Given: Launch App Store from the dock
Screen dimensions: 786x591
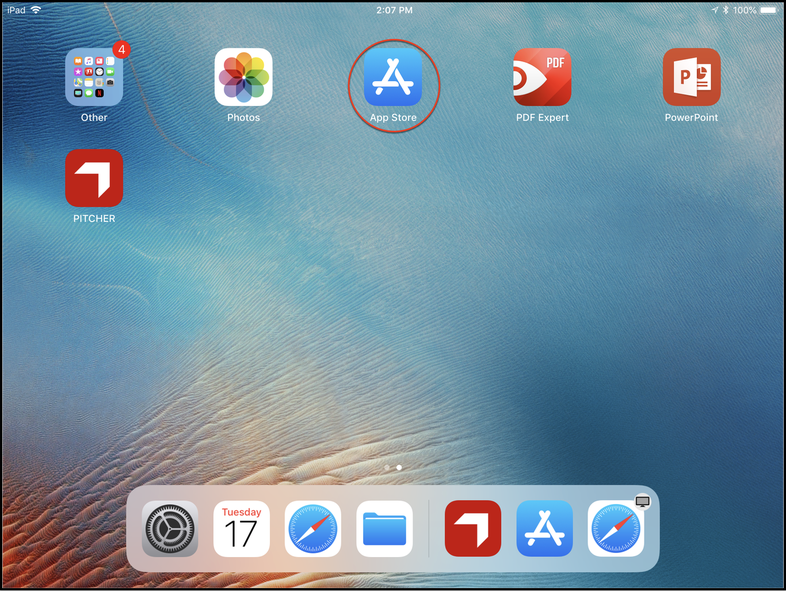Looking at the screenshot, I should pos(545,529).
